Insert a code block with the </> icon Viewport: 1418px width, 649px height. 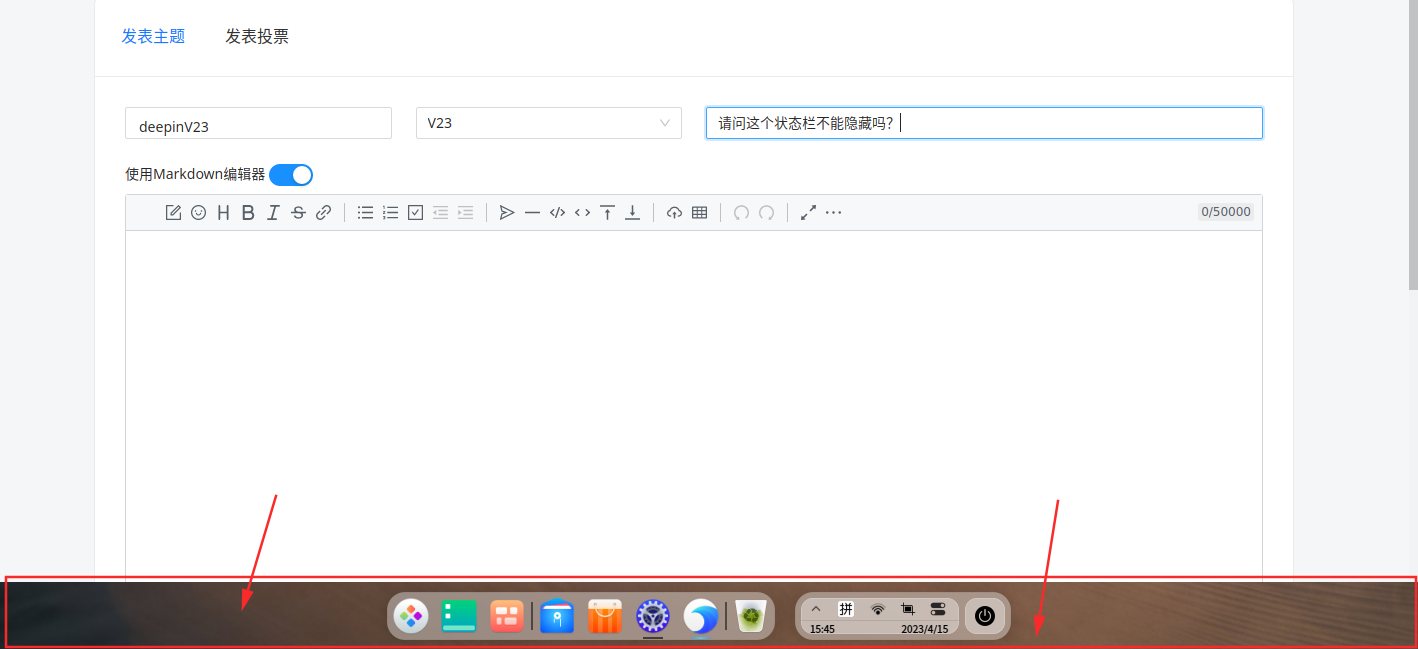[558, 212]
